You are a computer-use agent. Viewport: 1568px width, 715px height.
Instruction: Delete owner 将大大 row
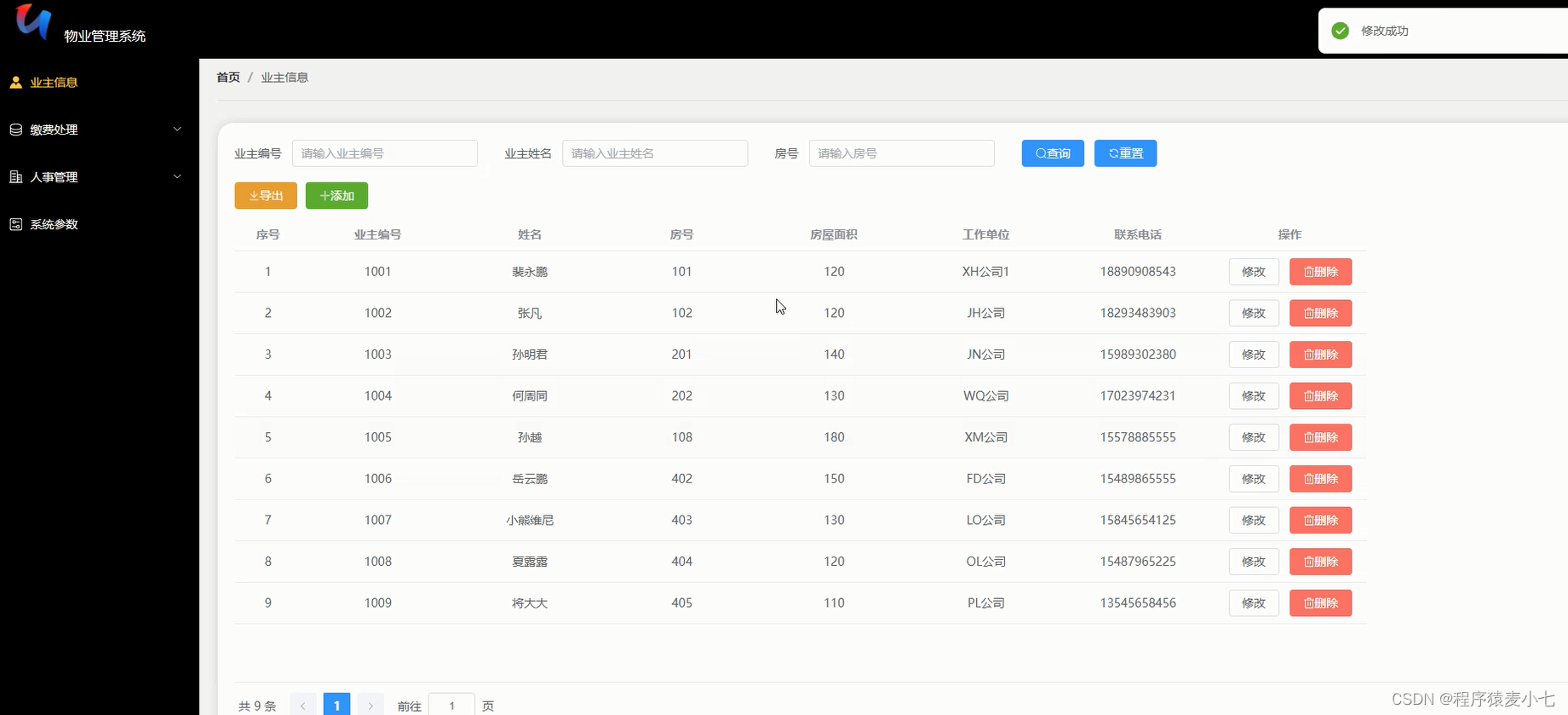click(x=1320, y=603)
